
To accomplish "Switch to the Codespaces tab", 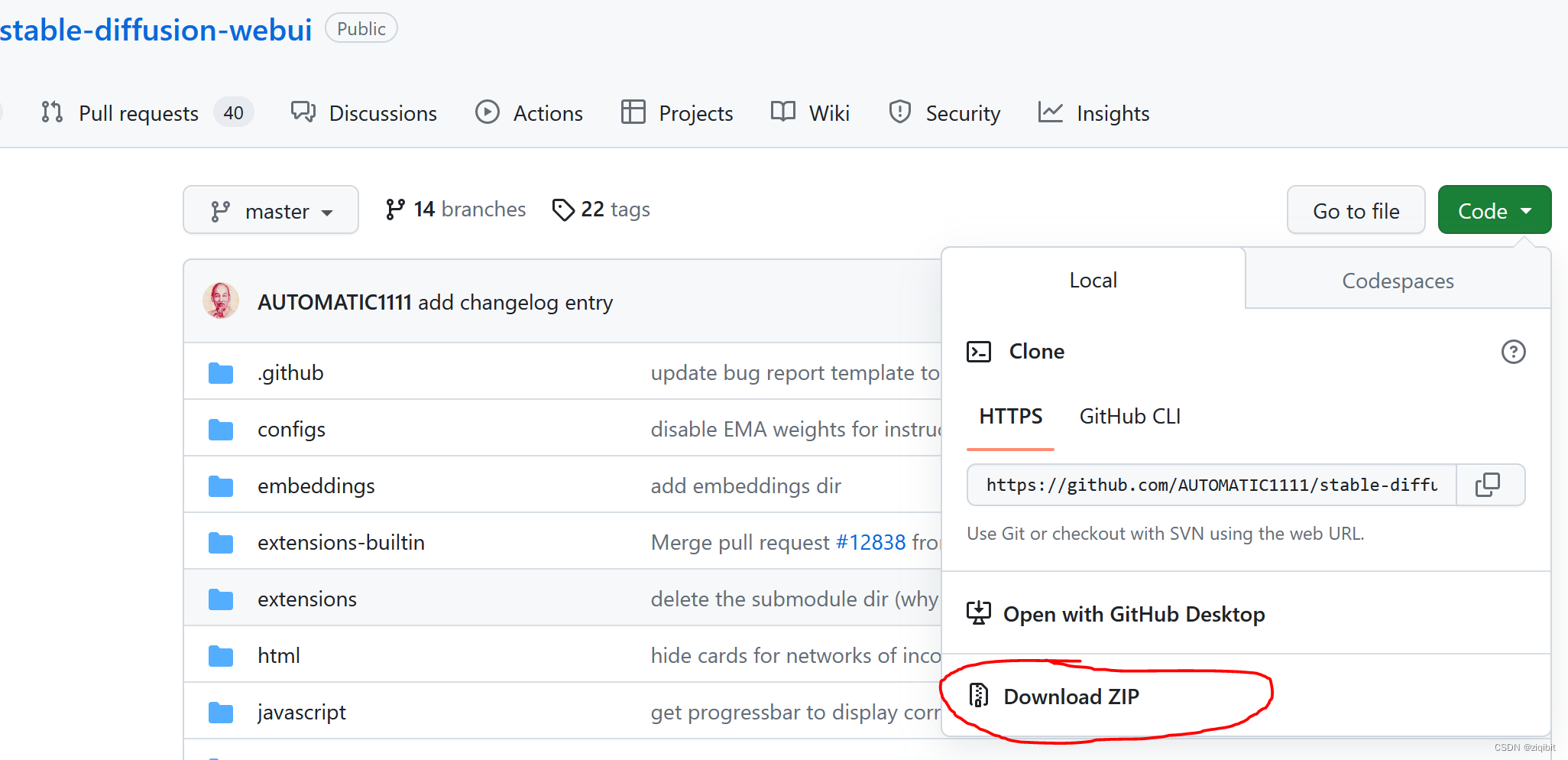I will click(1398, 281).
